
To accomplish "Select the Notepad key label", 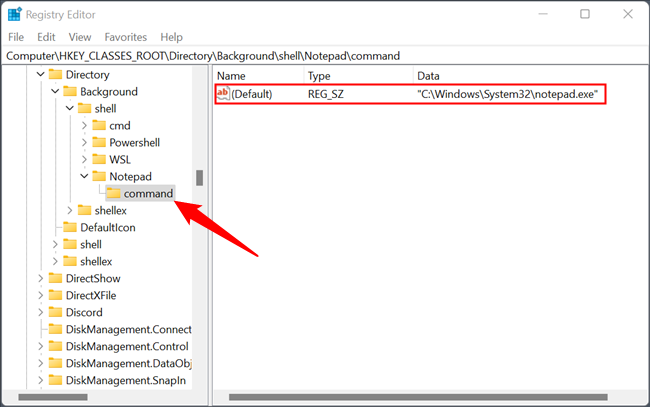I will [130, 177].
